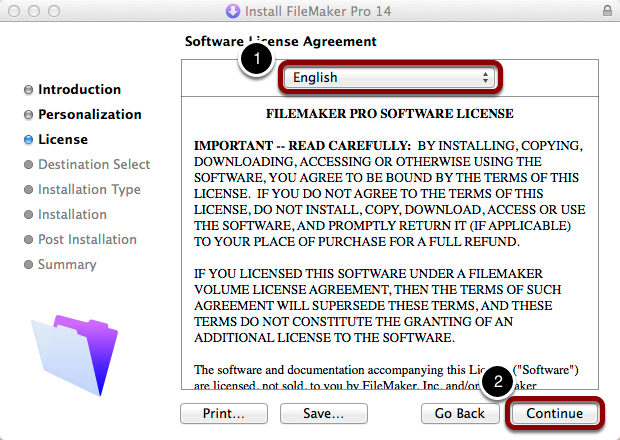Viewport: 620px width, 440px height.
Task: Click the FILEMAKER PRO SOFTWARE LICENSE title
Action: click(390, 114)
